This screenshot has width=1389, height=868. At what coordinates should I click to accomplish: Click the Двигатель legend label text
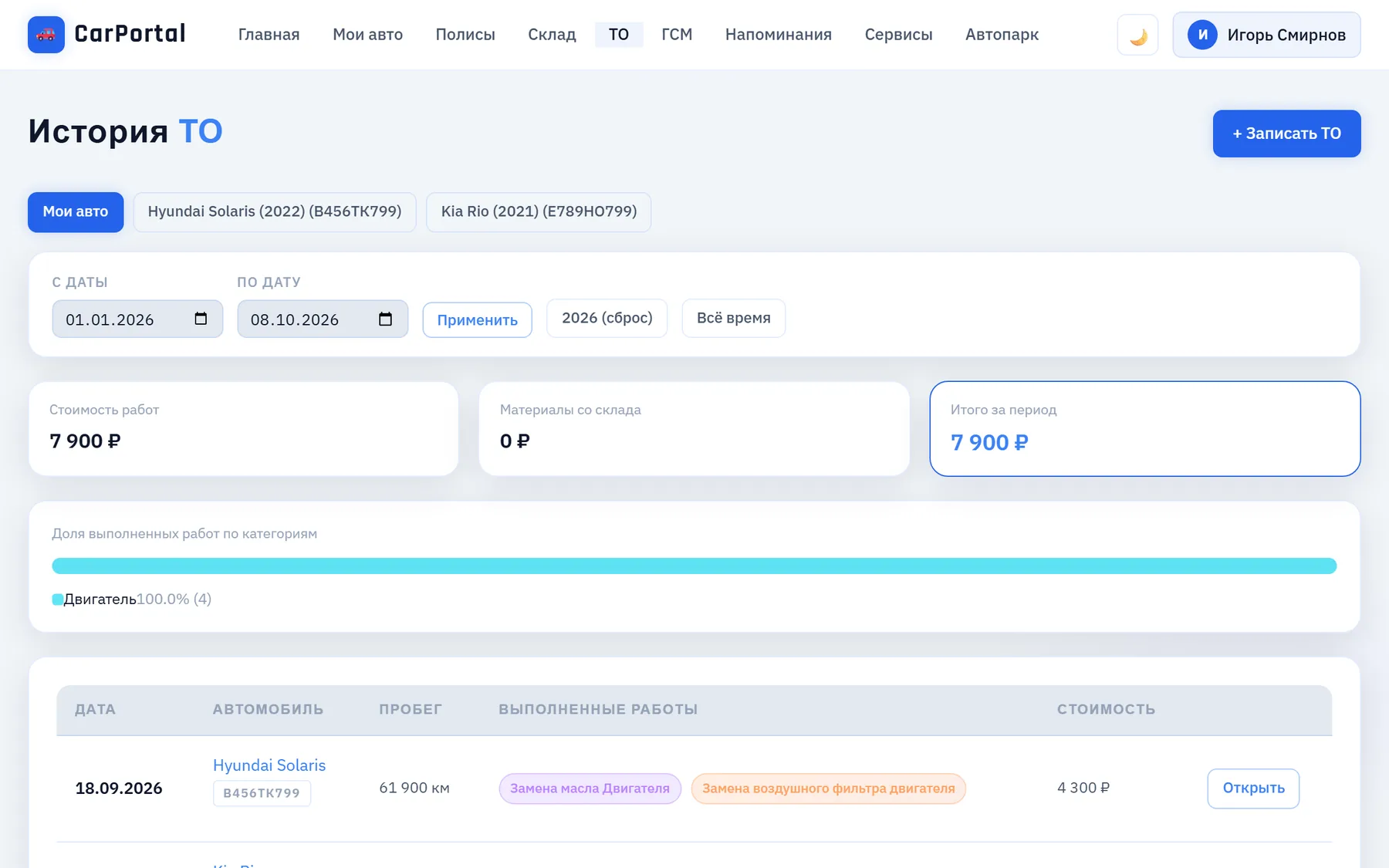(100, 599)
